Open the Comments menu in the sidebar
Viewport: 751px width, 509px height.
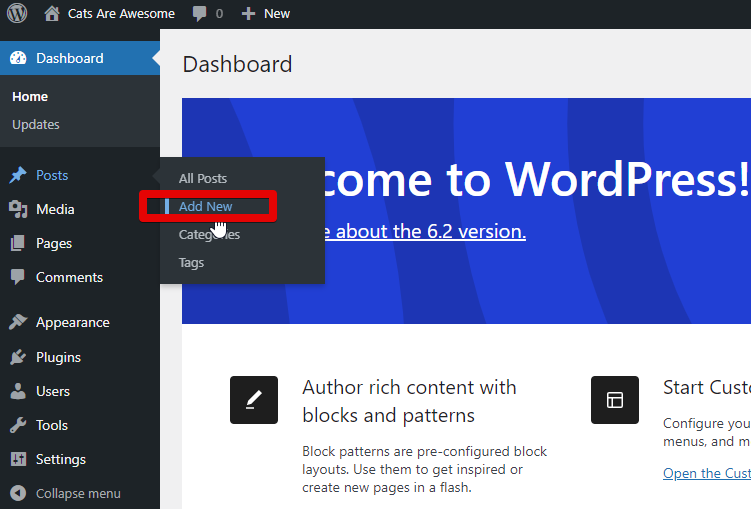tap(69, 277)
